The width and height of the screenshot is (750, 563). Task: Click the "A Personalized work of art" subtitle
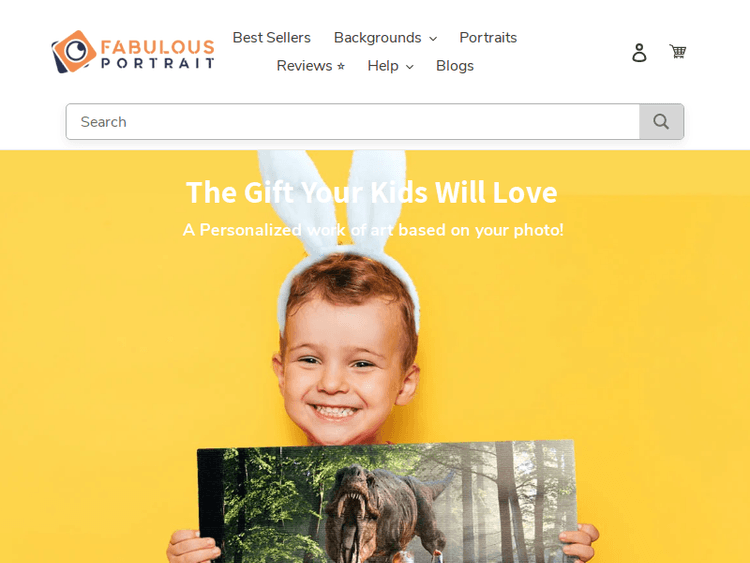click(373, 230)
